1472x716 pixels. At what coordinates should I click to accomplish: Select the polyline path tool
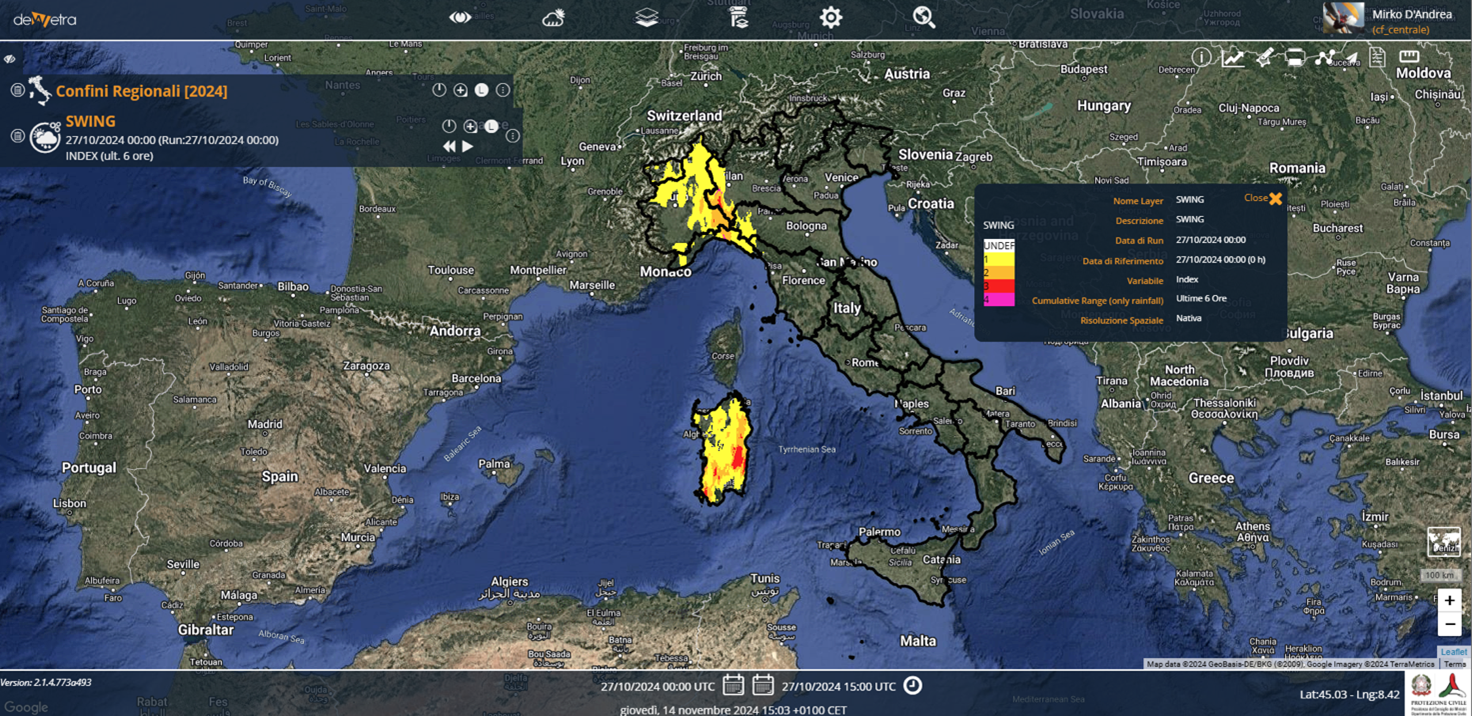[1325, 58]
